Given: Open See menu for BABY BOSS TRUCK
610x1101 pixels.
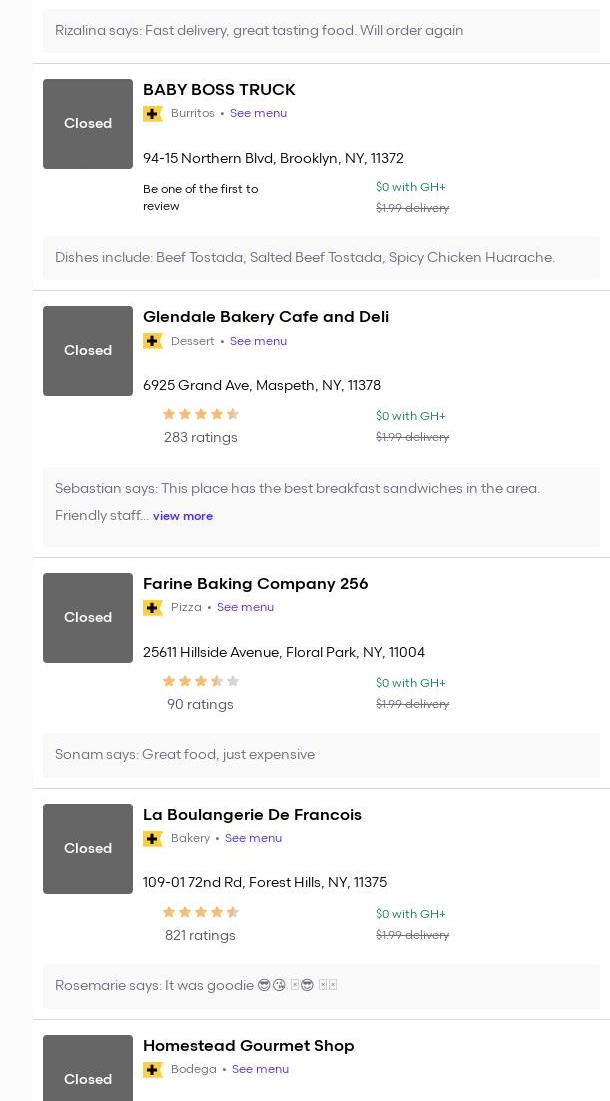Looking at the screenshot, I should coord(258,114).
